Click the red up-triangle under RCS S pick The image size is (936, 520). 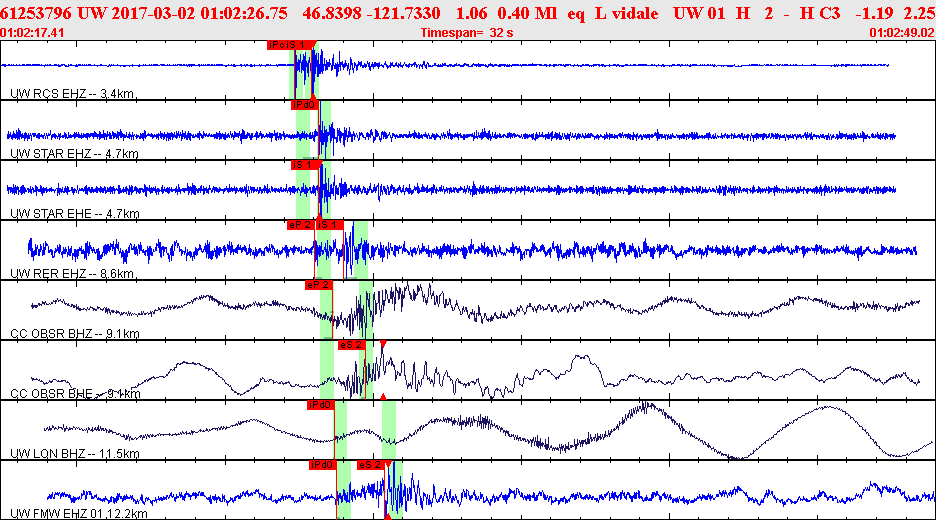coord(313,97)
